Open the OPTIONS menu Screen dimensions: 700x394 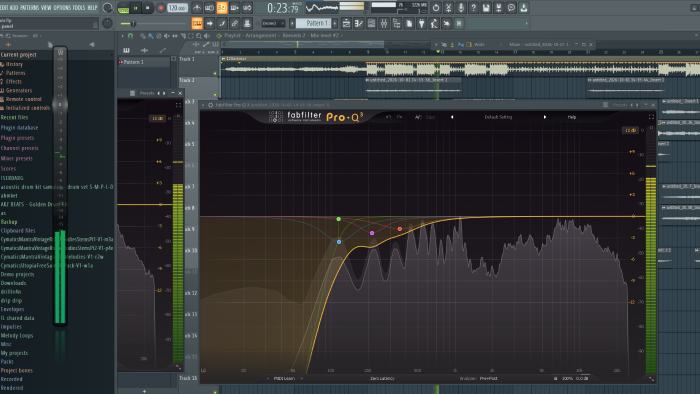(x=62, y=8)
